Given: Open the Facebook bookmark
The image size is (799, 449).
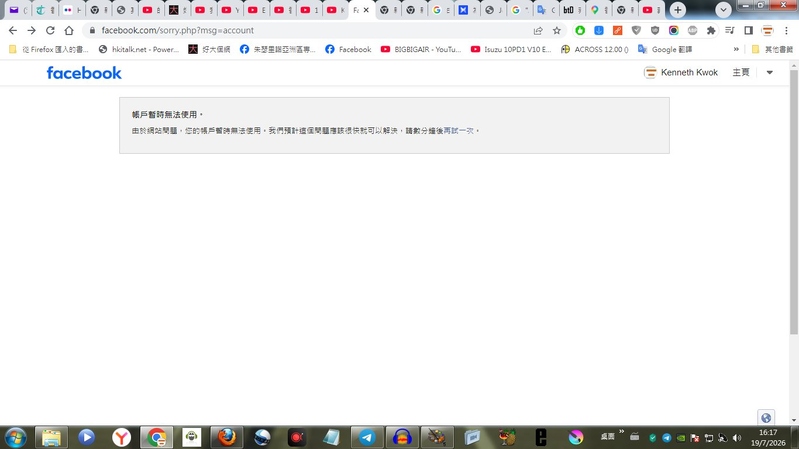Looking at the screenshot, I should pyautogui.click(x=349, y=49).
